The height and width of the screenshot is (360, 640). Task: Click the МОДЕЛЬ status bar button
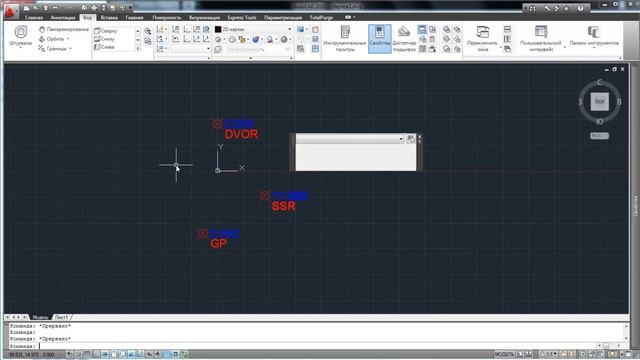click(x=504, y=354)
